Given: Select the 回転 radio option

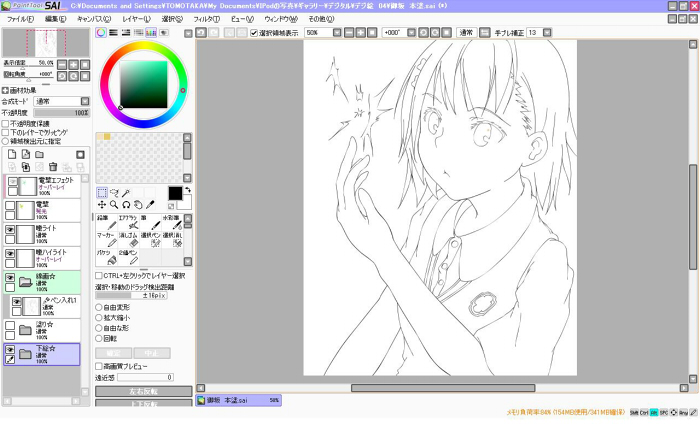Looking at the screenshot, I should 99,338.
